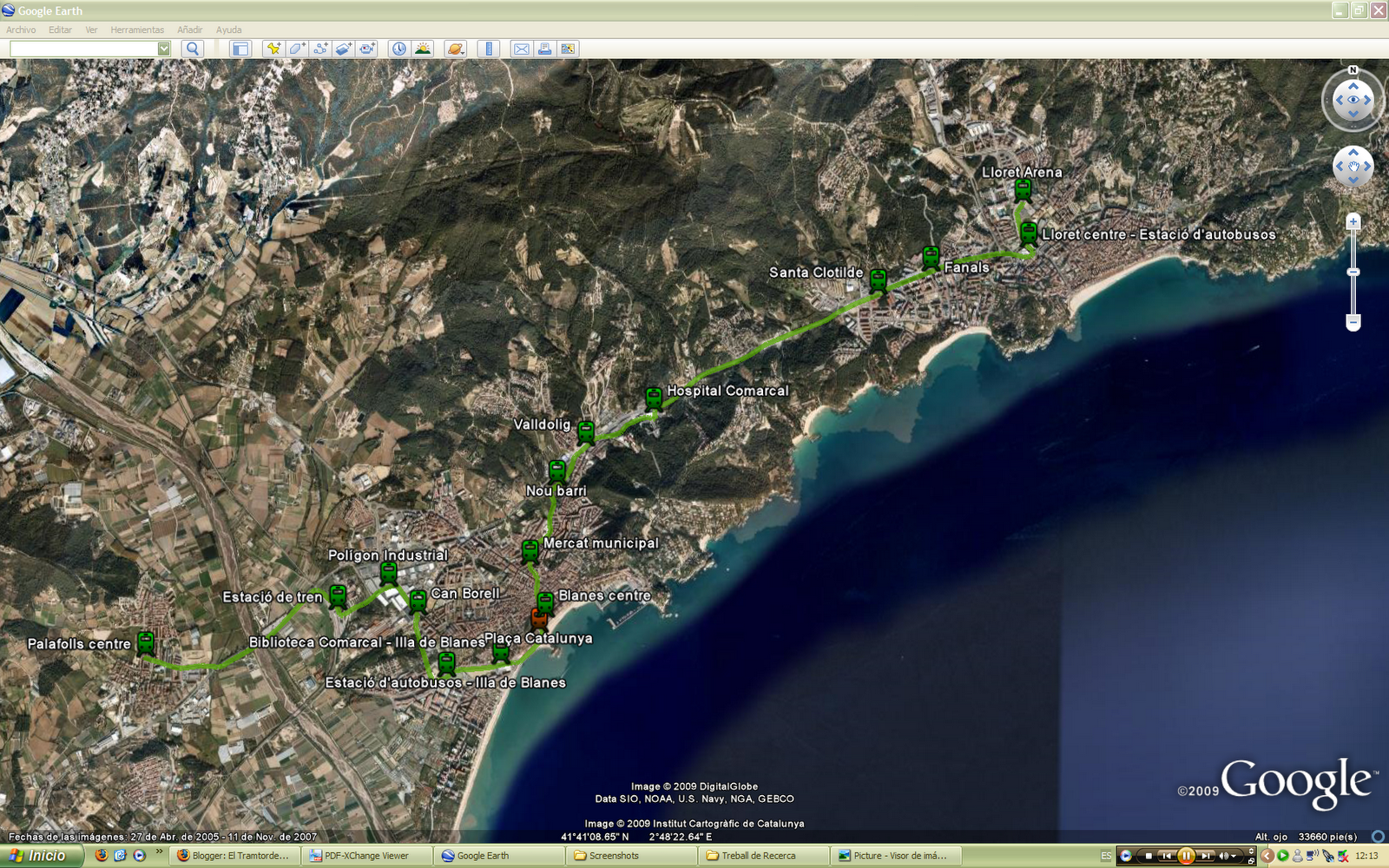Click the streaming status circle icon
The height and width of the screenshot is (868, 1389).
(x=1379, y=837)
